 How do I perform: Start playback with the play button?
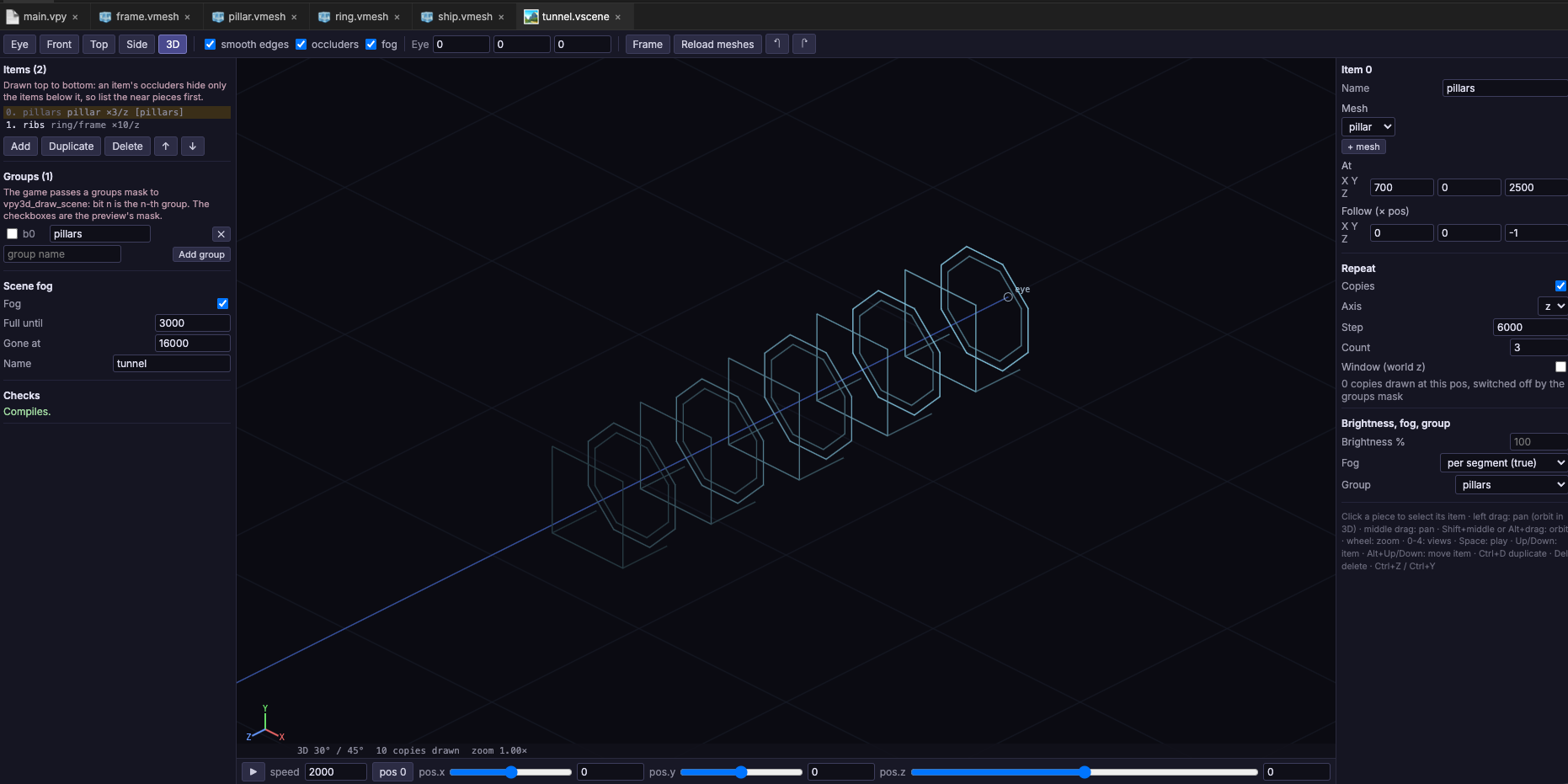[253, 771]
